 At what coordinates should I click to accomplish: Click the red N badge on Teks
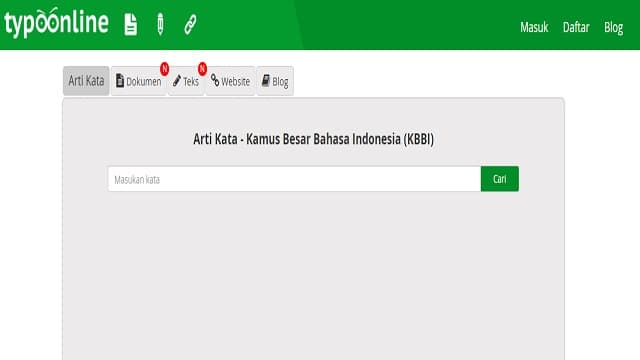(x=202, y=69)
